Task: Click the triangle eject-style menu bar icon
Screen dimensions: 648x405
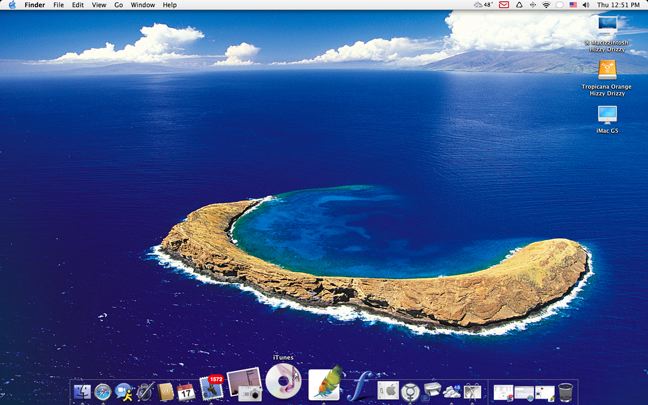Action: pyautogui.click(x=519, y=5)
